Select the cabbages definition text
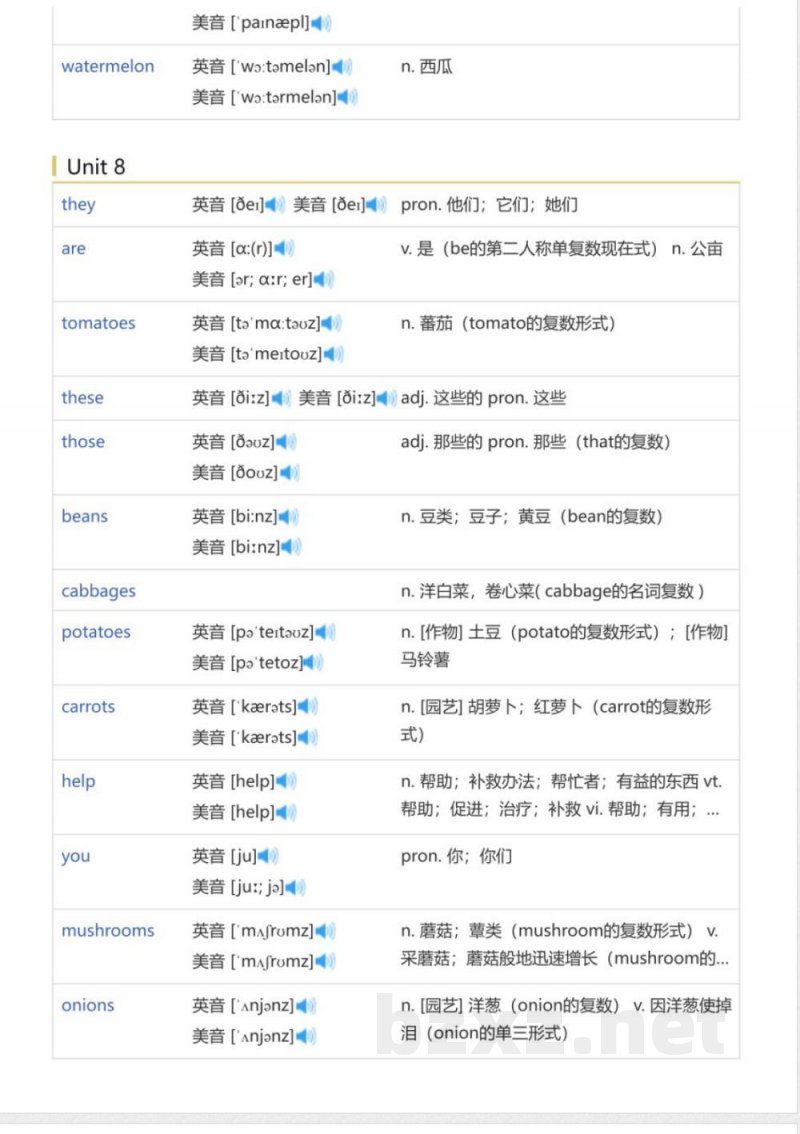The height and width of the screenshot is (1134, 800). 553,591
